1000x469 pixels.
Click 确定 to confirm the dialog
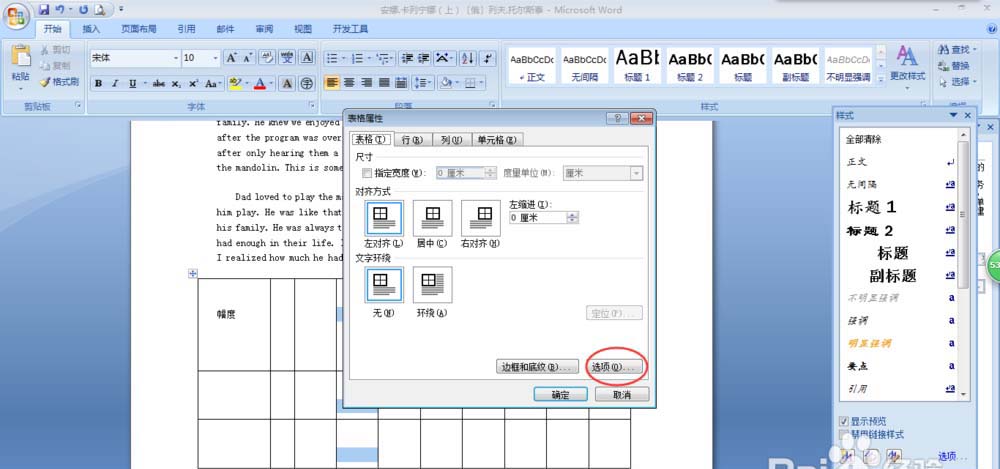point(561,395)
